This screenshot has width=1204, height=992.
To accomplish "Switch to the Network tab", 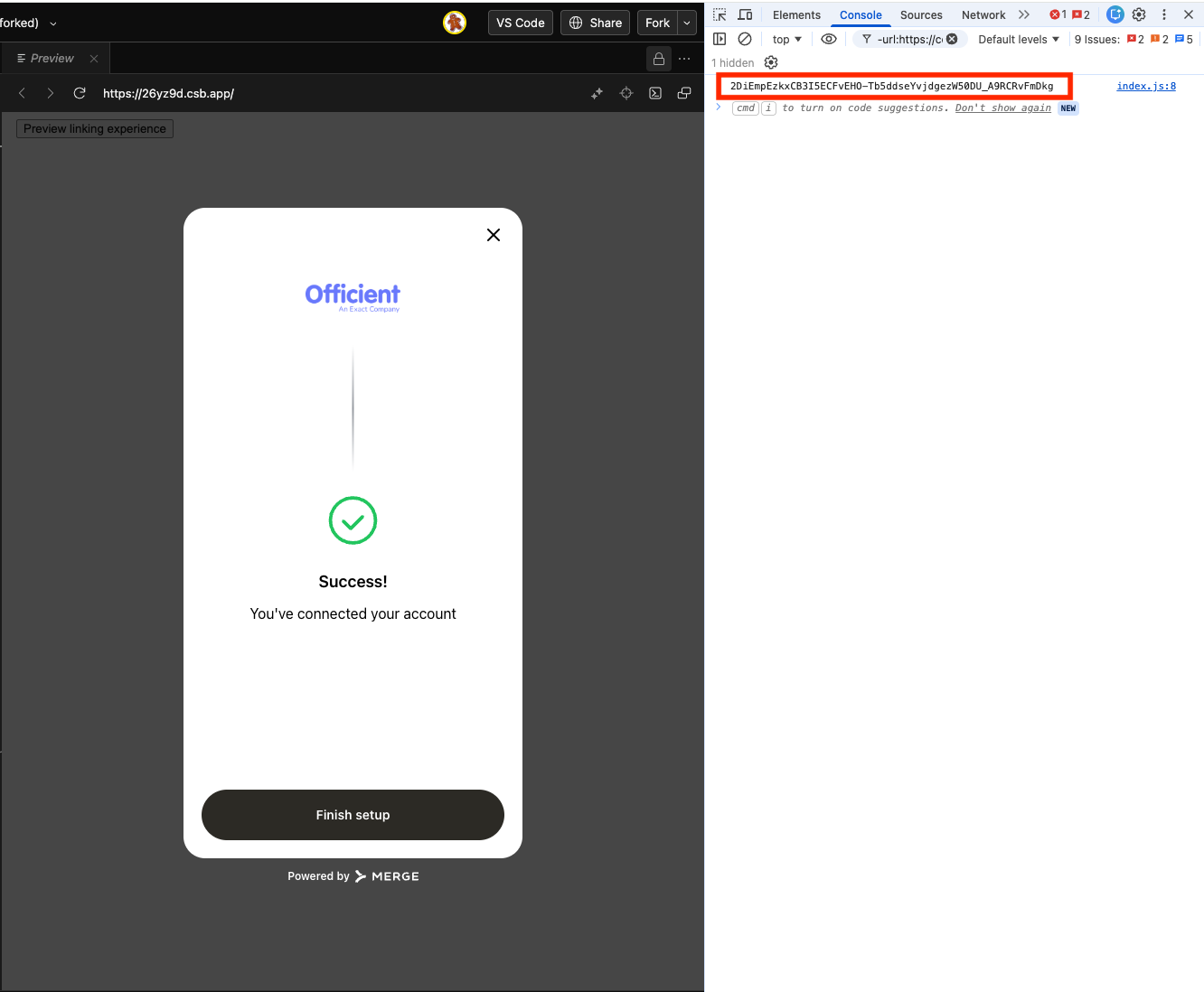I will pyautogui.click(x=983, y=14).
